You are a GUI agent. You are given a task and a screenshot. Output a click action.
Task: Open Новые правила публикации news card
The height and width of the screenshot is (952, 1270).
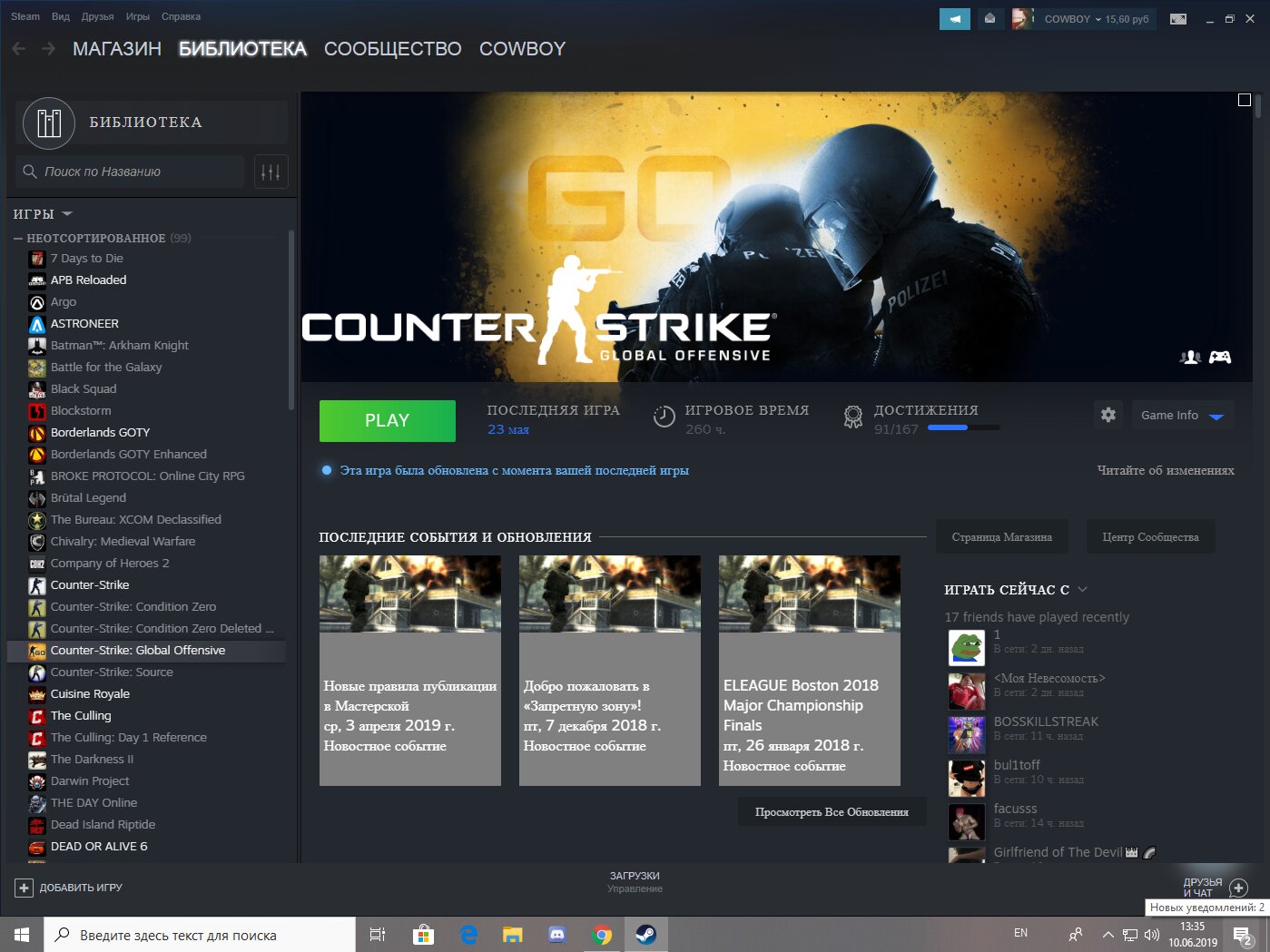point(410,671)
